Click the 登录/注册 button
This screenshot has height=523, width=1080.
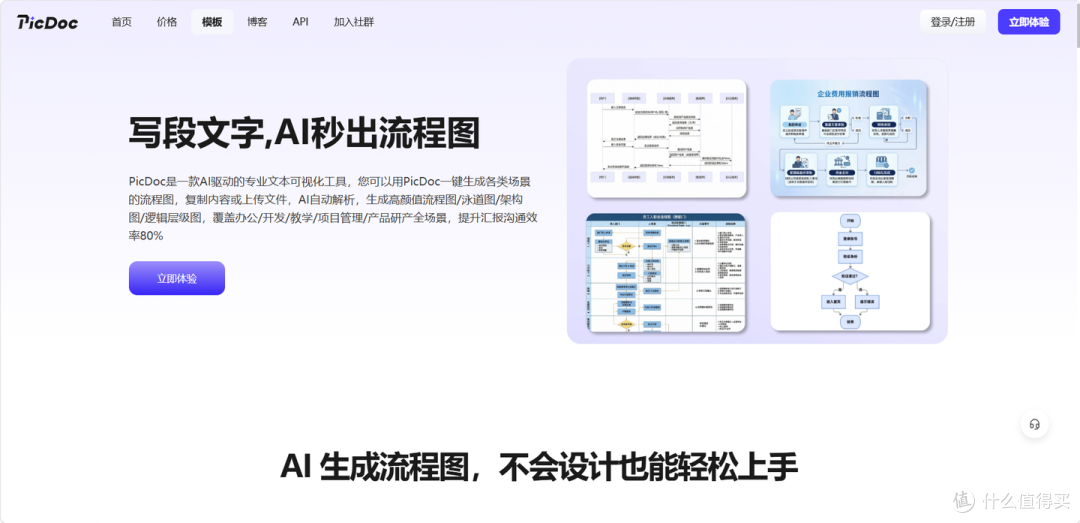[953, 22]
